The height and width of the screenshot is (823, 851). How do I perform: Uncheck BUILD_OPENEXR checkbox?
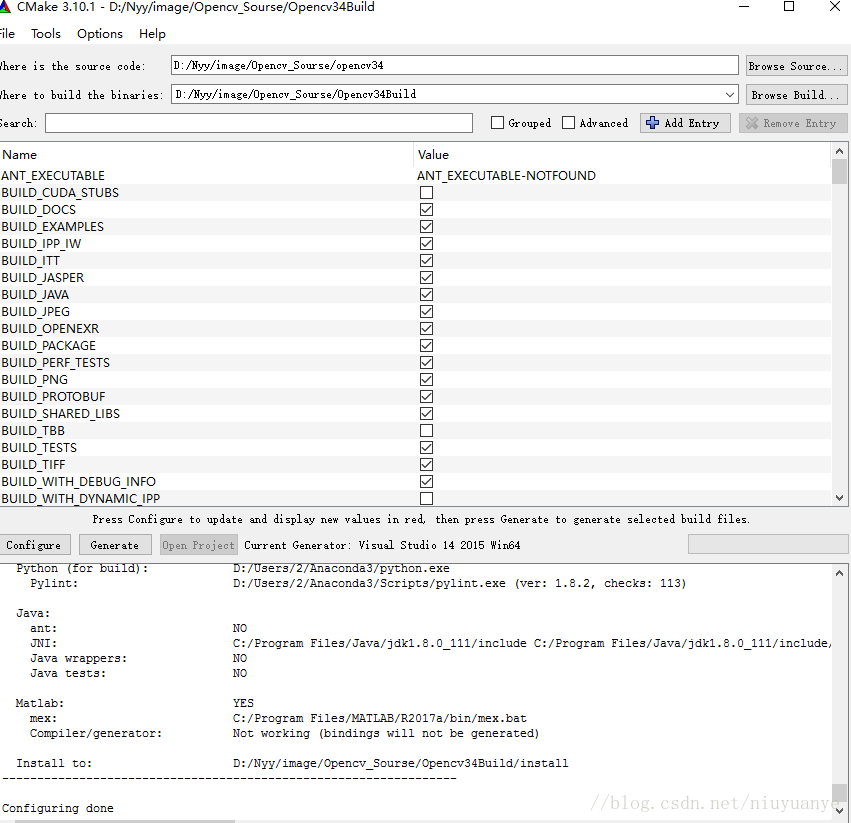(x=427, y=328)
